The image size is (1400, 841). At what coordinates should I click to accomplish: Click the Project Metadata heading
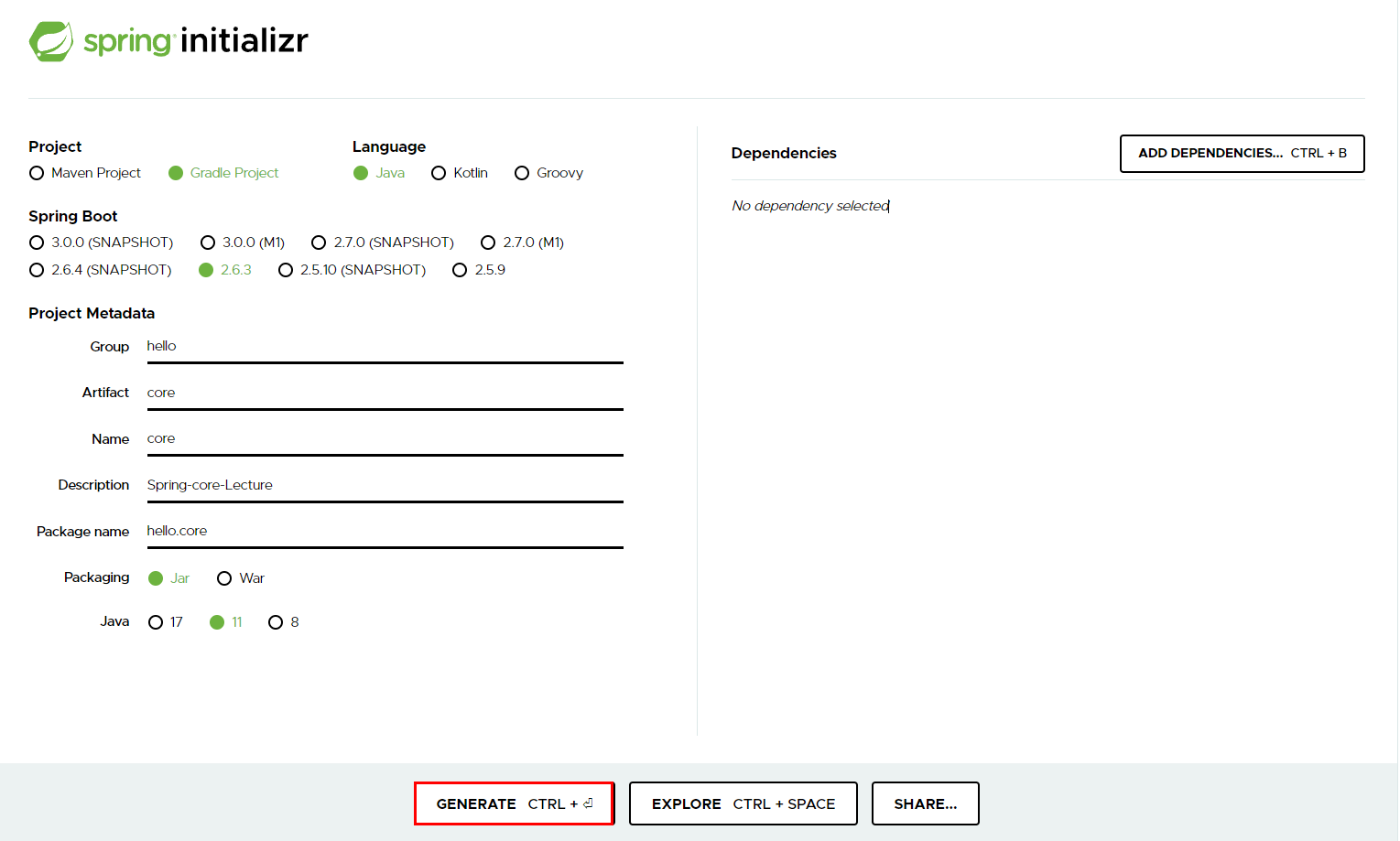pyautogui.click(x=92, y=313)
